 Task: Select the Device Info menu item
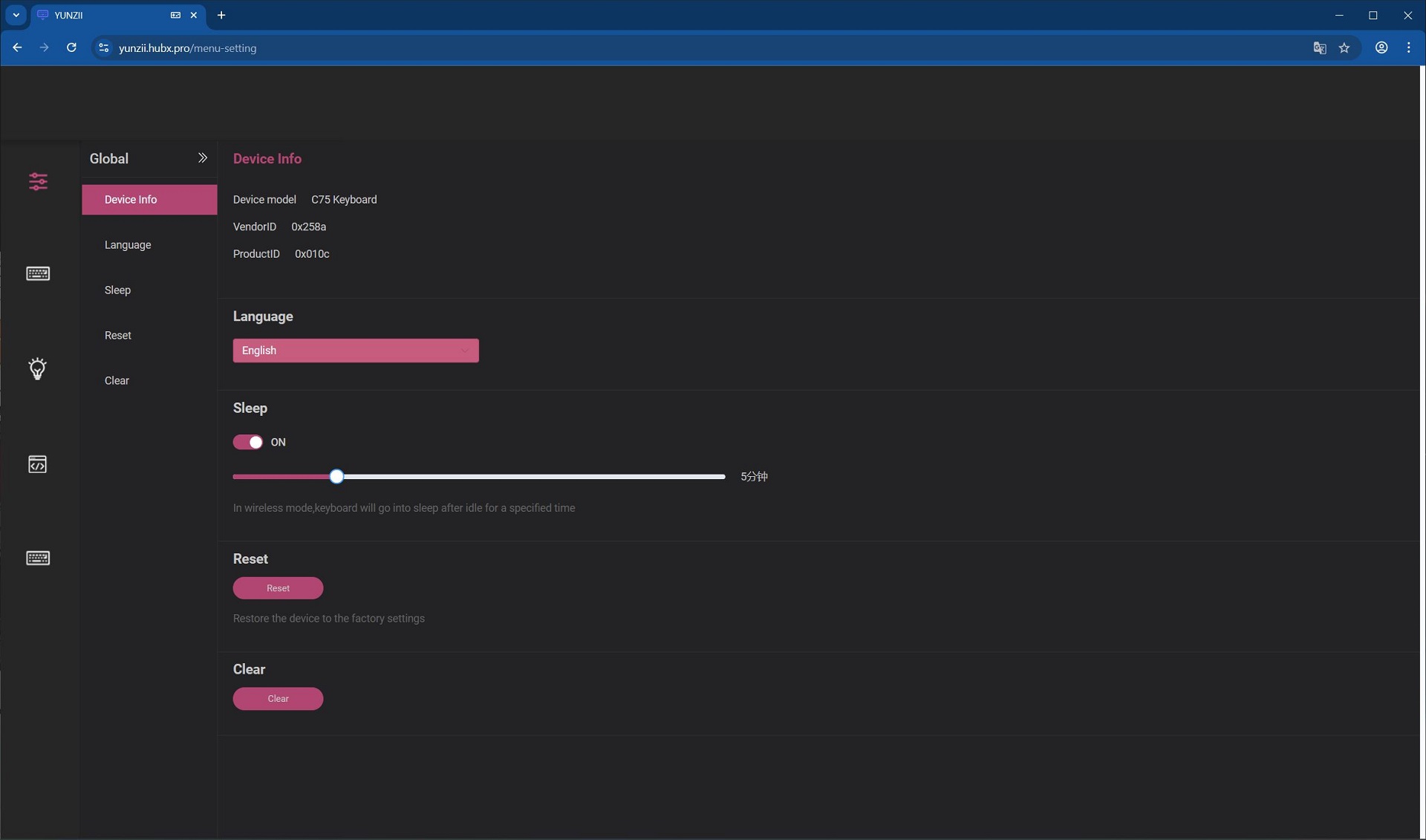(149, 200)
